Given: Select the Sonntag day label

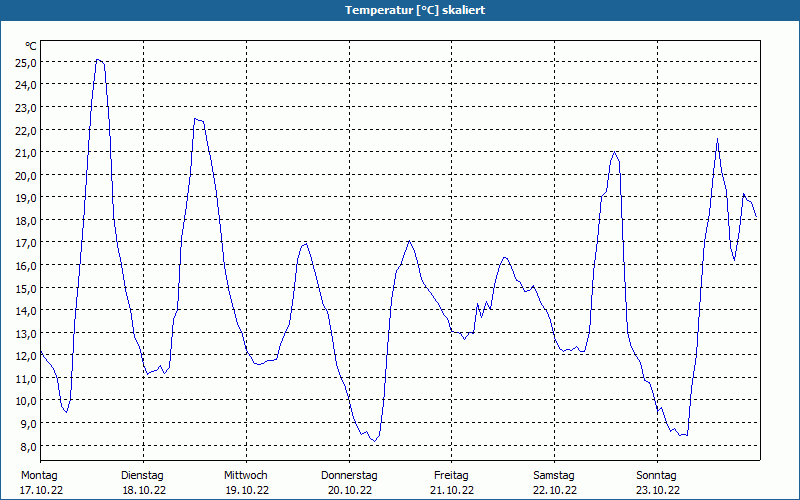Looking at the screenshot, I should (x=657, y=475).
